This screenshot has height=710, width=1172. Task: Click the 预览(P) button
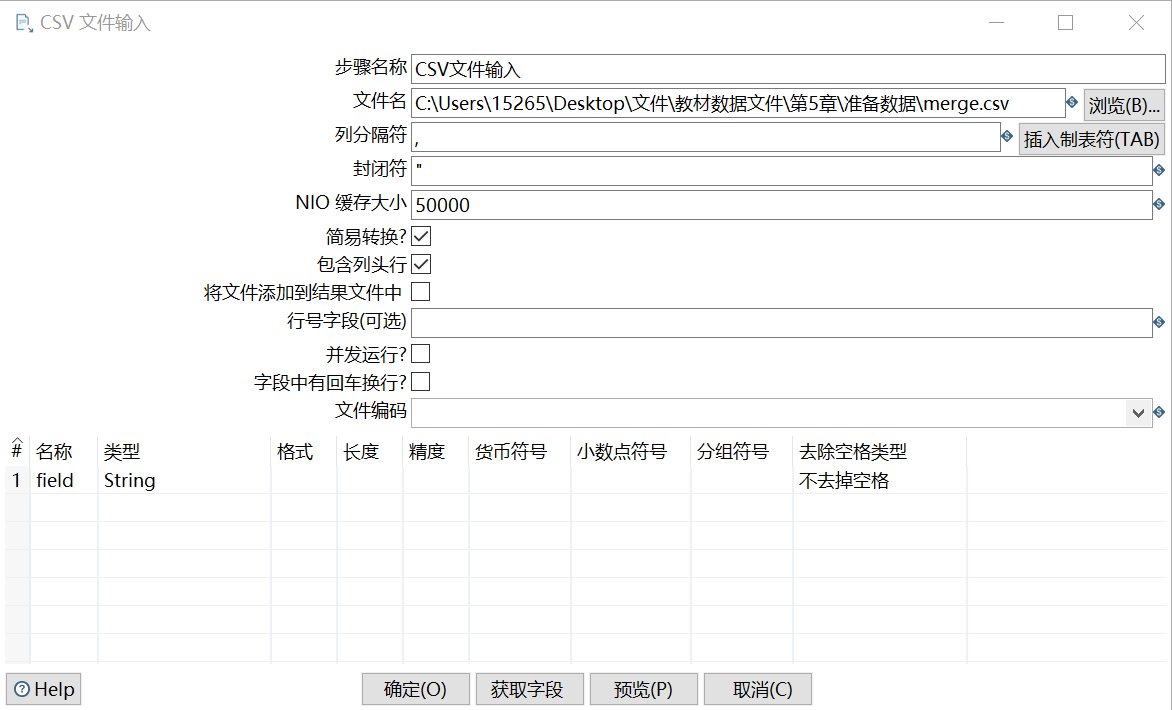click(x=644, y=689)
